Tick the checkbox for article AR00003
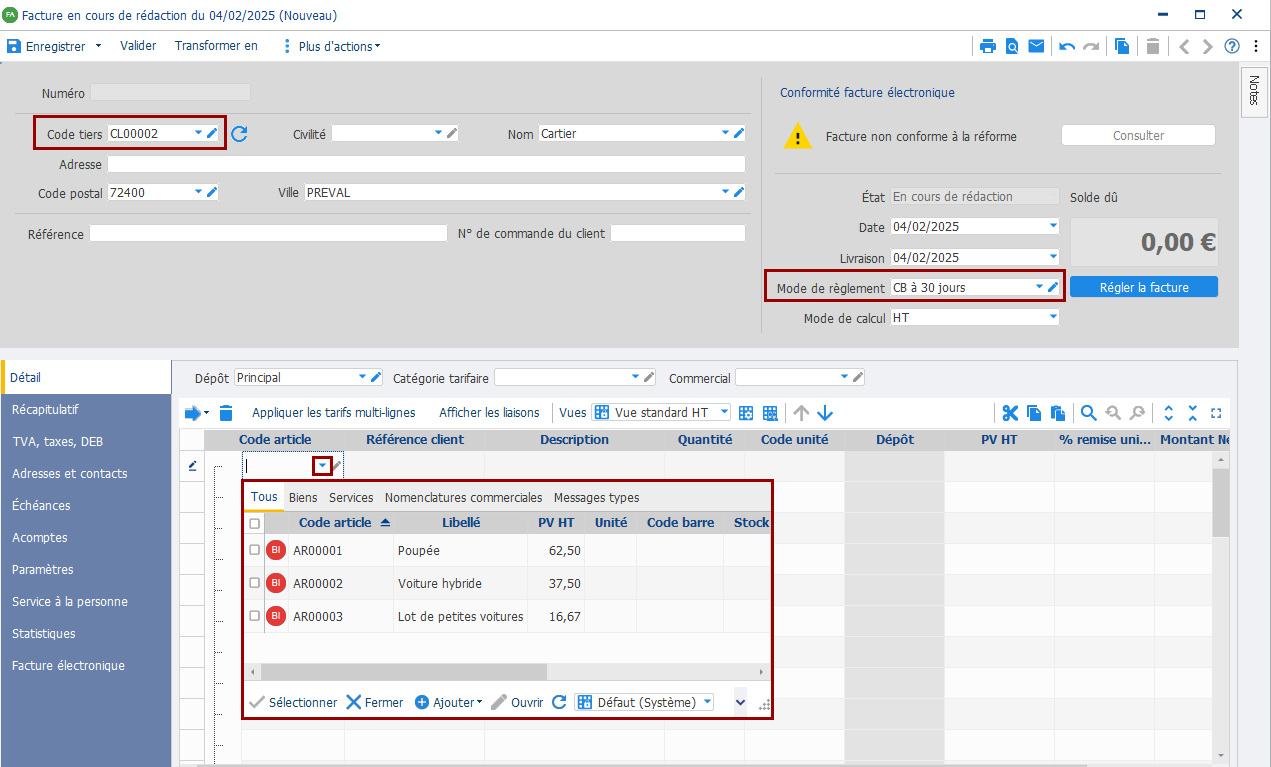This screenshot has width=1271, height=767. (x=254, y=616)
